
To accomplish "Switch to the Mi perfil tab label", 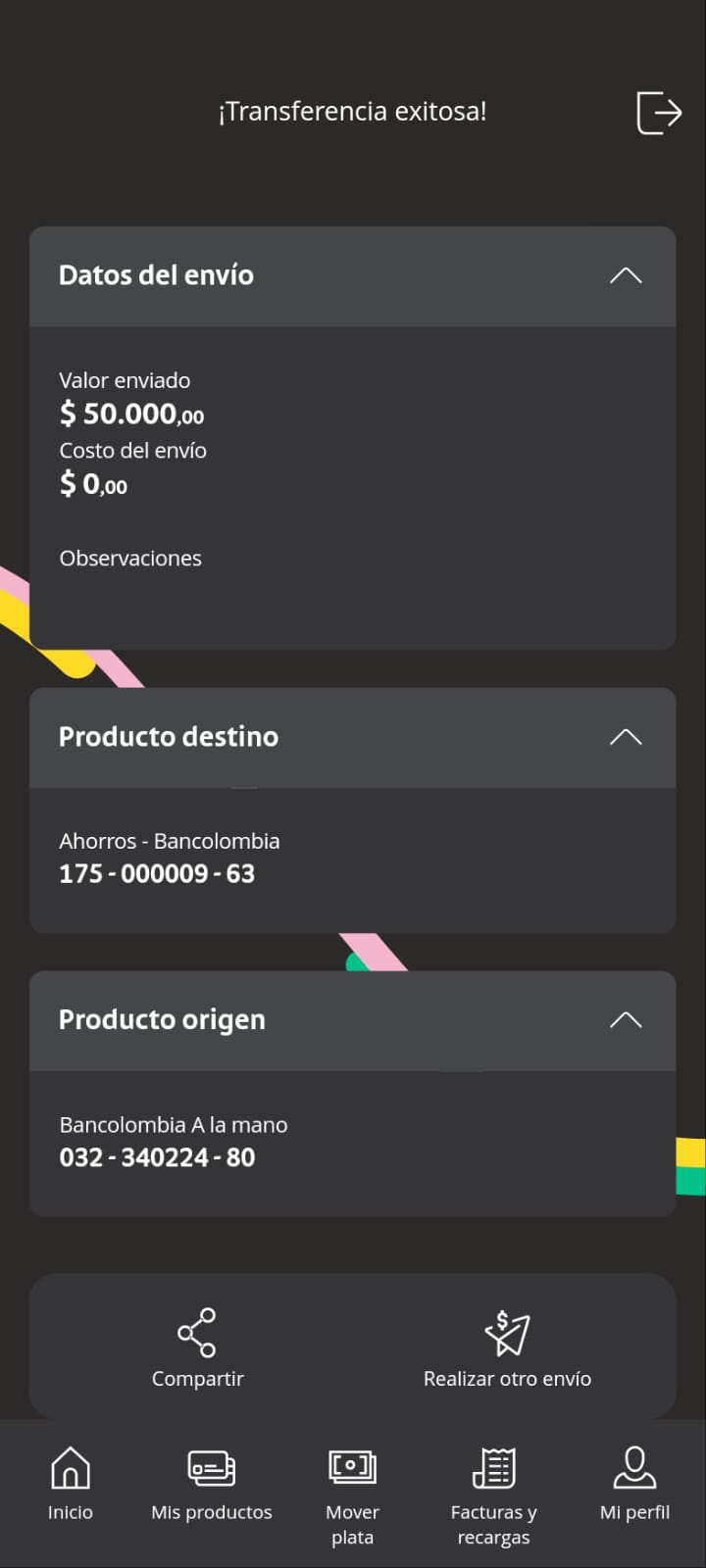I will pos(634,1512).
